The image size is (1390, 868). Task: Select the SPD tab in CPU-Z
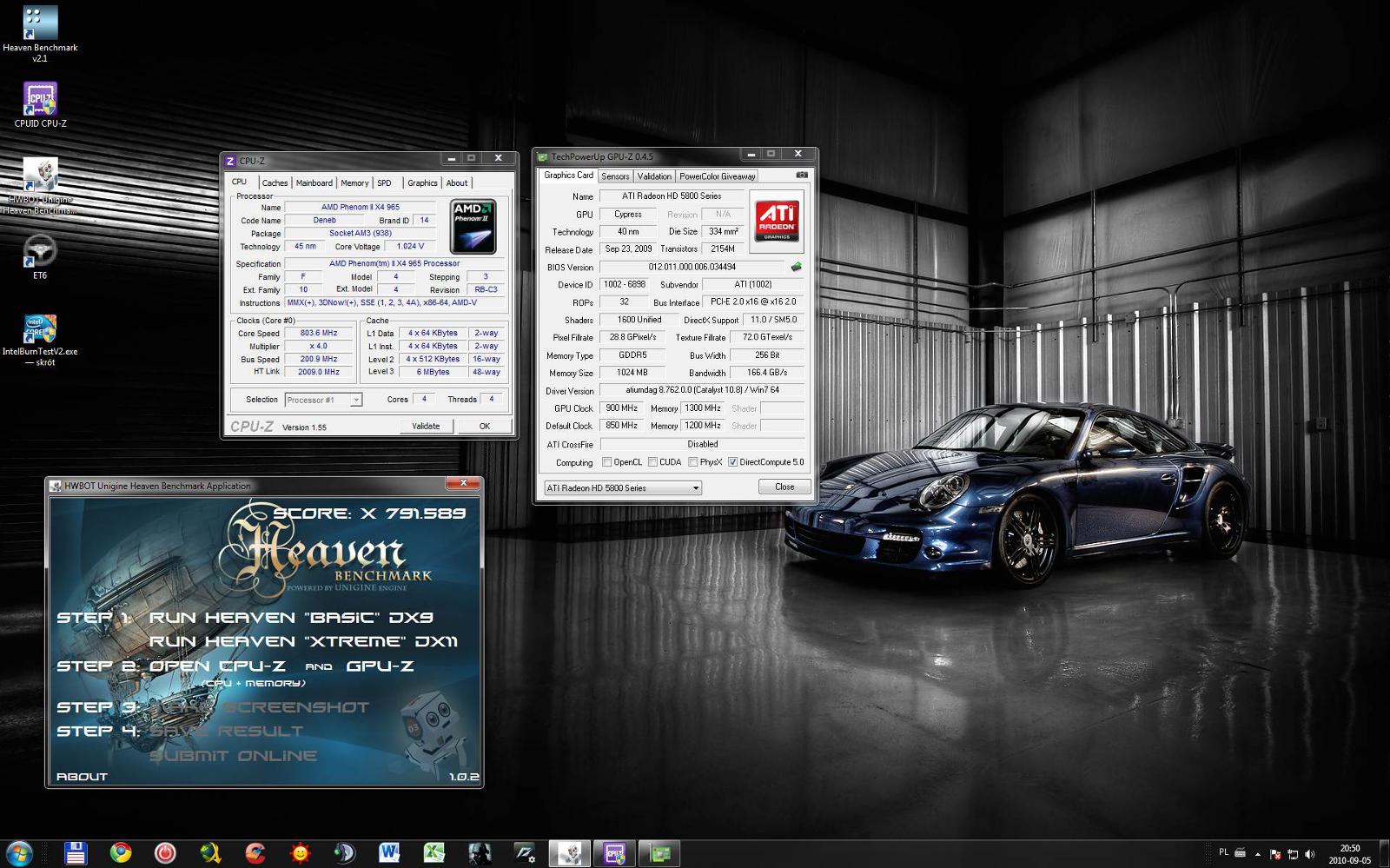point(384,183)
